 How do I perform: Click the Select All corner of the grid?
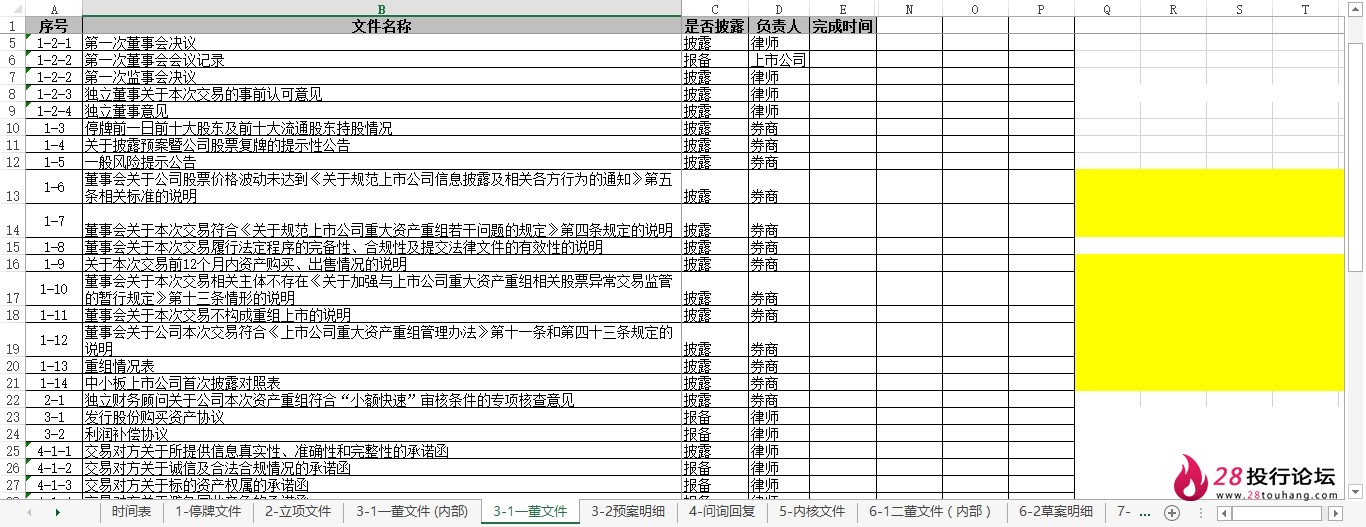tap(12, 9)
